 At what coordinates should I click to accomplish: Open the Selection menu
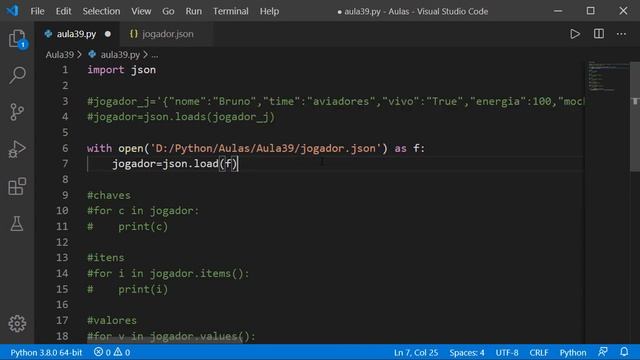coord(101,11)
